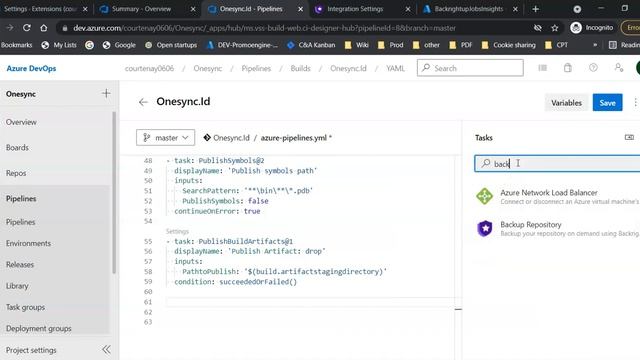Collapse the PublishBuildArtifacts task fold marker
Image resolution: width=640 pixels, height=360 pixels.
168,242
